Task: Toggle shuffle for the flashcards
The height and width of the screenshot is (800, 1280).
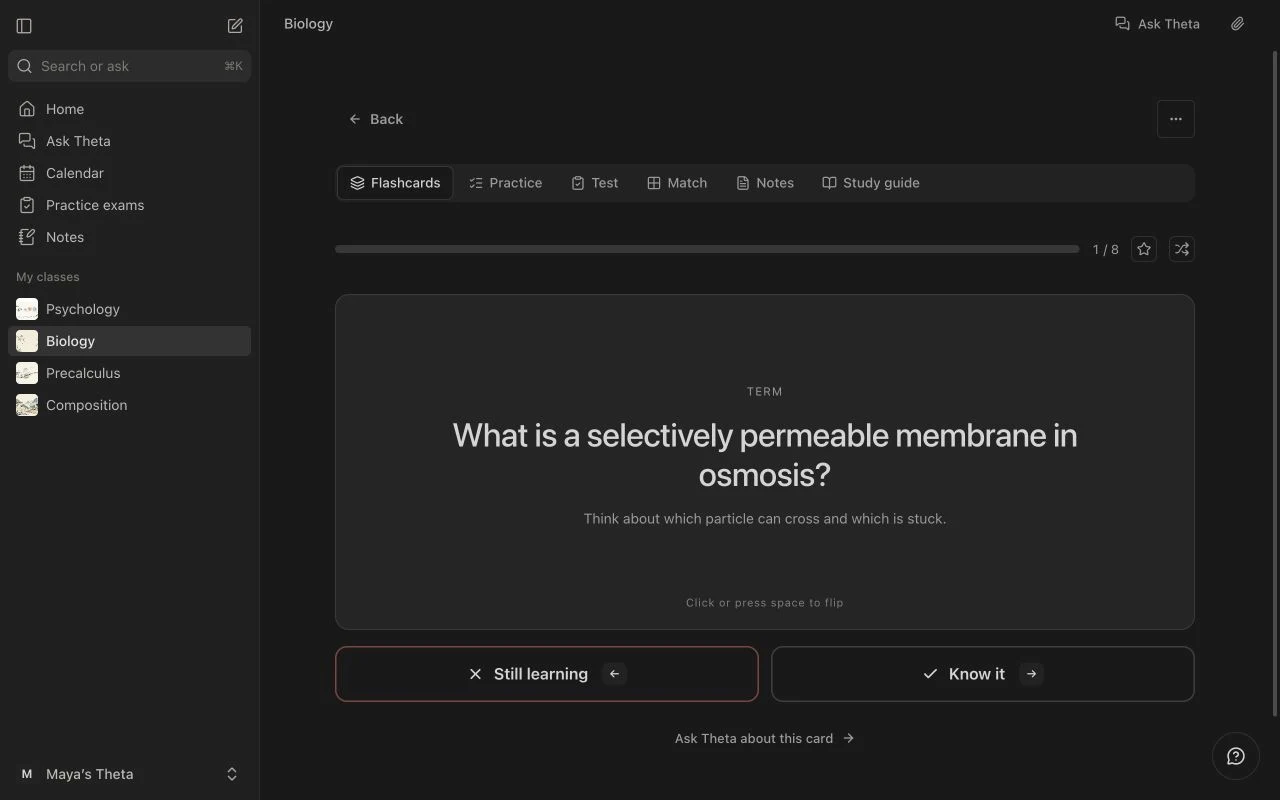Action: point(1182,249)
